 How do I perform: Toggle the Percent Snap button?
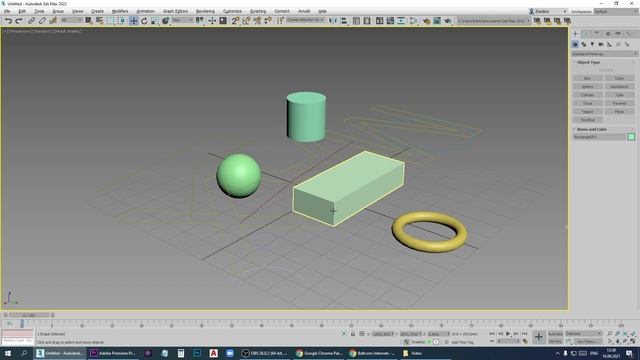[257, 21]
